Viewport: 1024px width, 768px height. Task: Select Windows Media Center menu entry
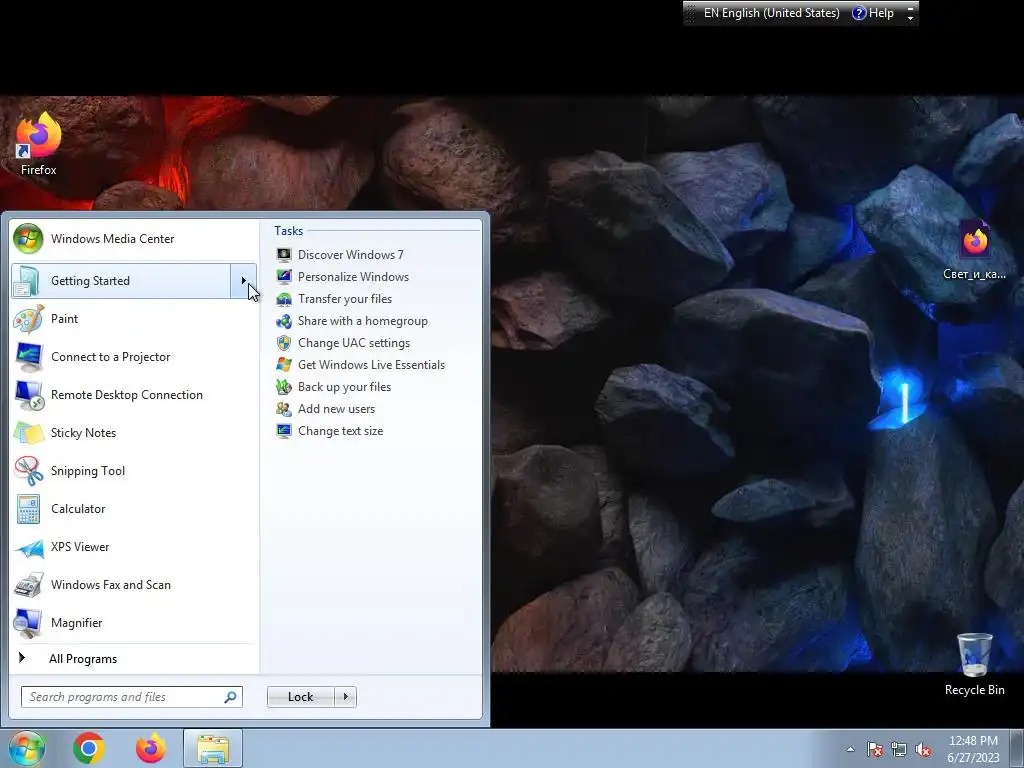112,239
